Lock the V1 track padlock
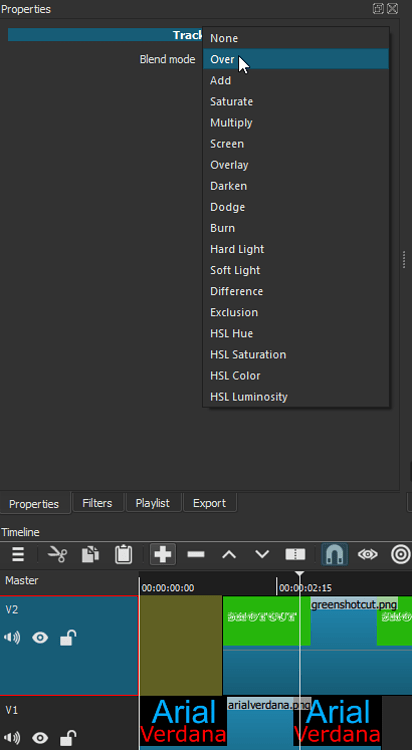Image resolution: width=412 pixels, height=750 pixels. pyautogui.click(x=68, y=737)
